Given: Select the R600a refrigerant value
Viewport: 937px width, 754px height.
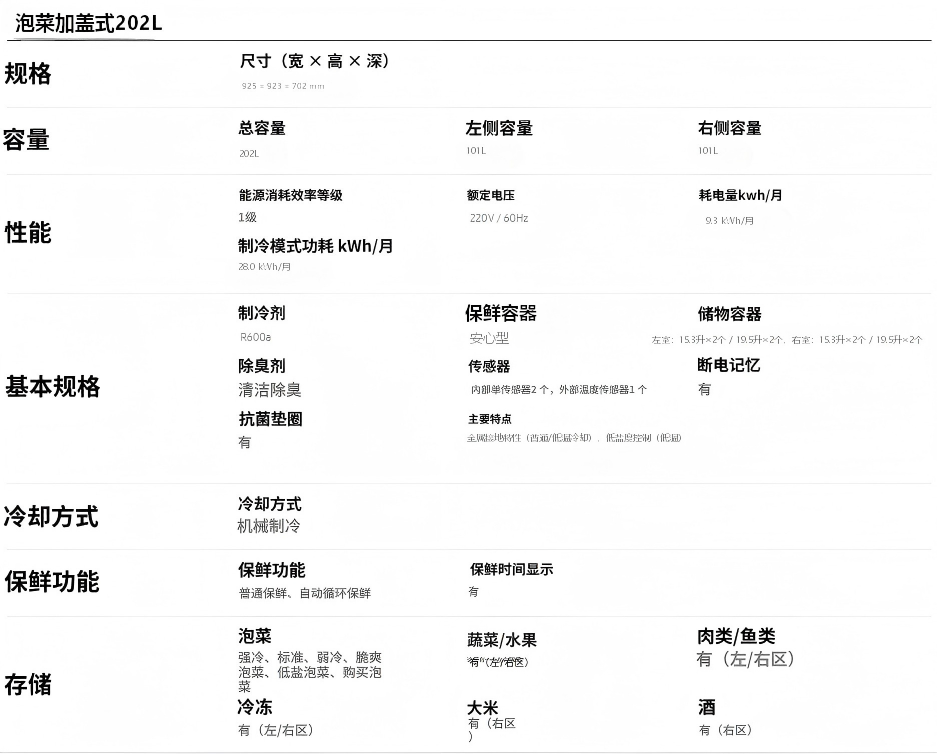Looking at the screenshot, I should click(x=256, y=337).
